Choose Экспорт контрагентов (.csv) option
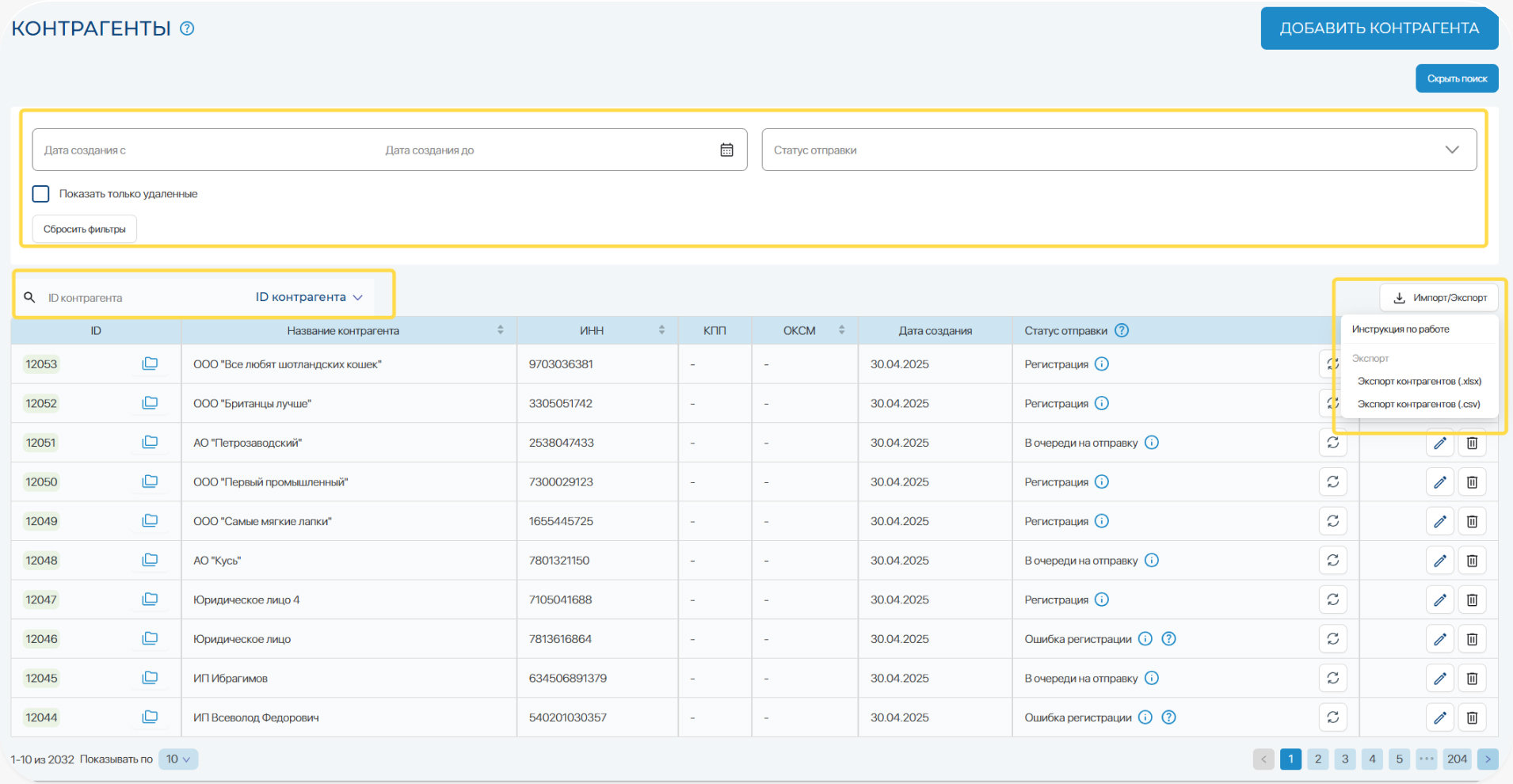 (x=1418, y=404)
